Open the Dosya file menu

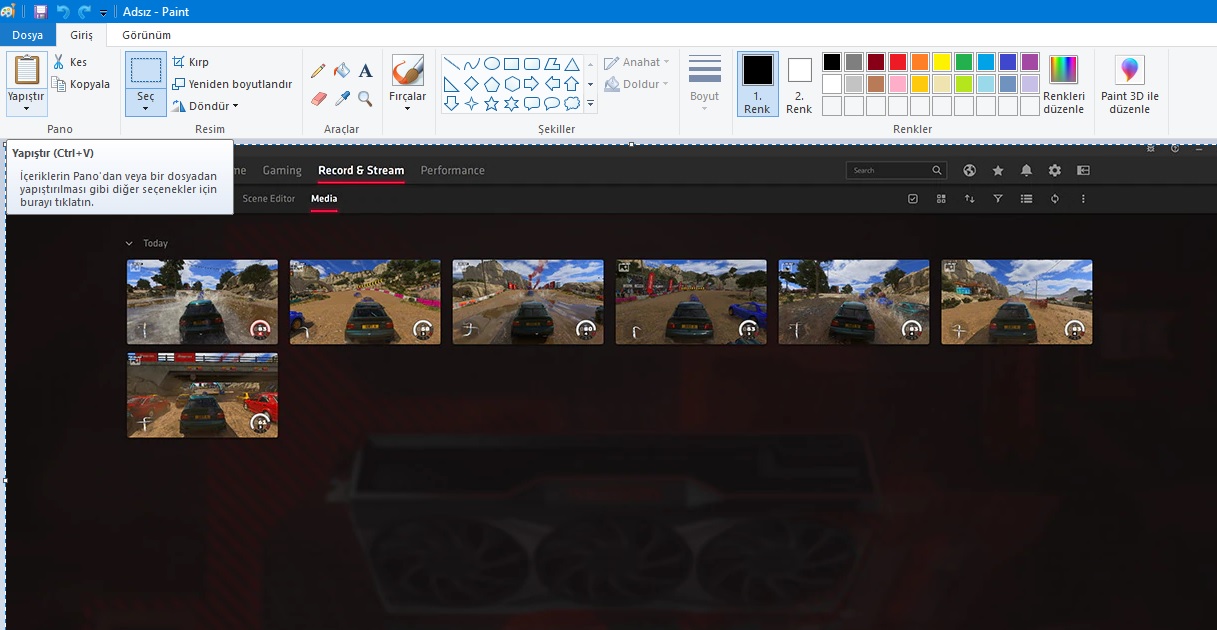28,35
